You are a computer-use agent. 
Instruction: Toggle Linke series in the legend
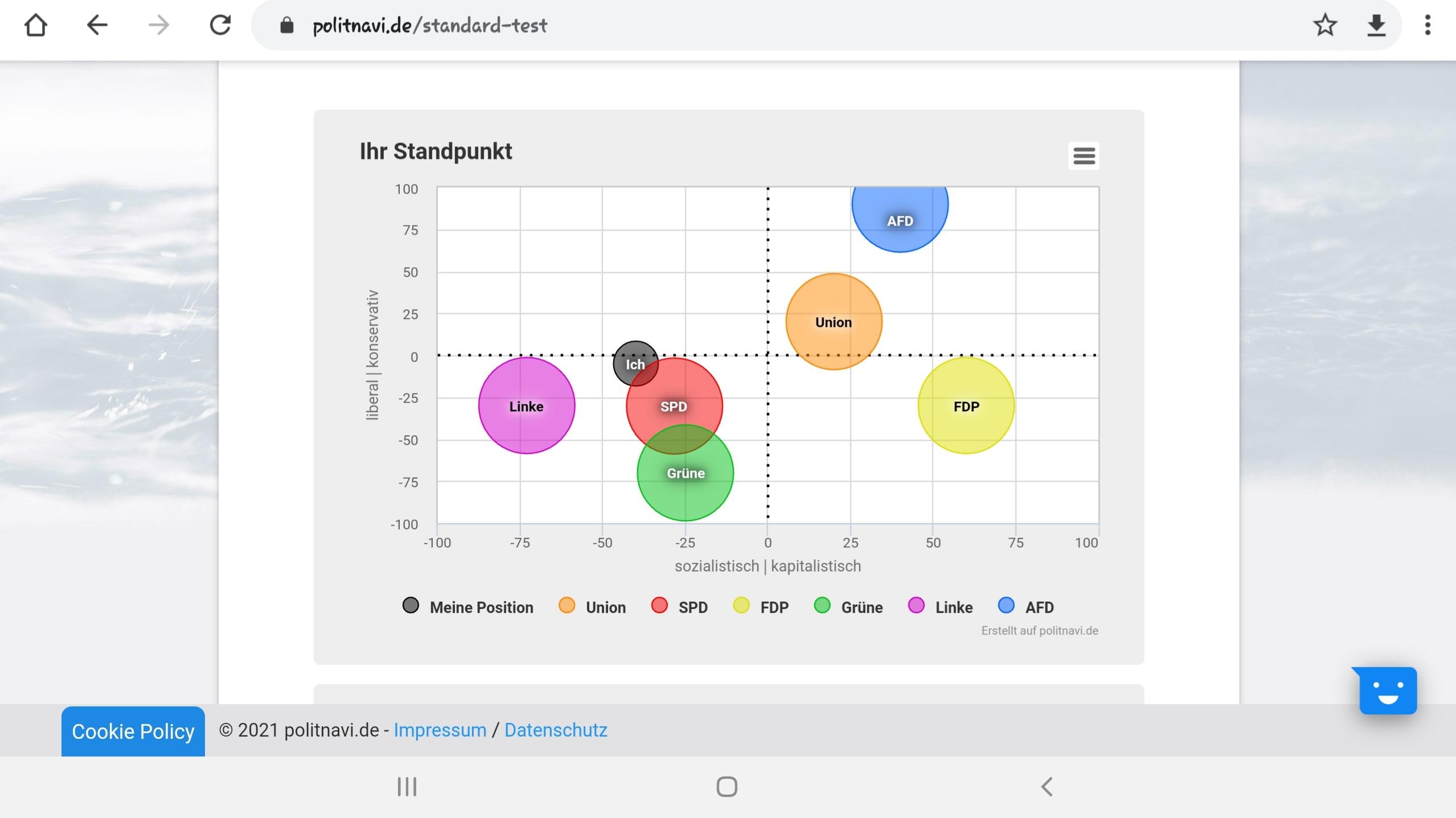(x=940, y=607)
